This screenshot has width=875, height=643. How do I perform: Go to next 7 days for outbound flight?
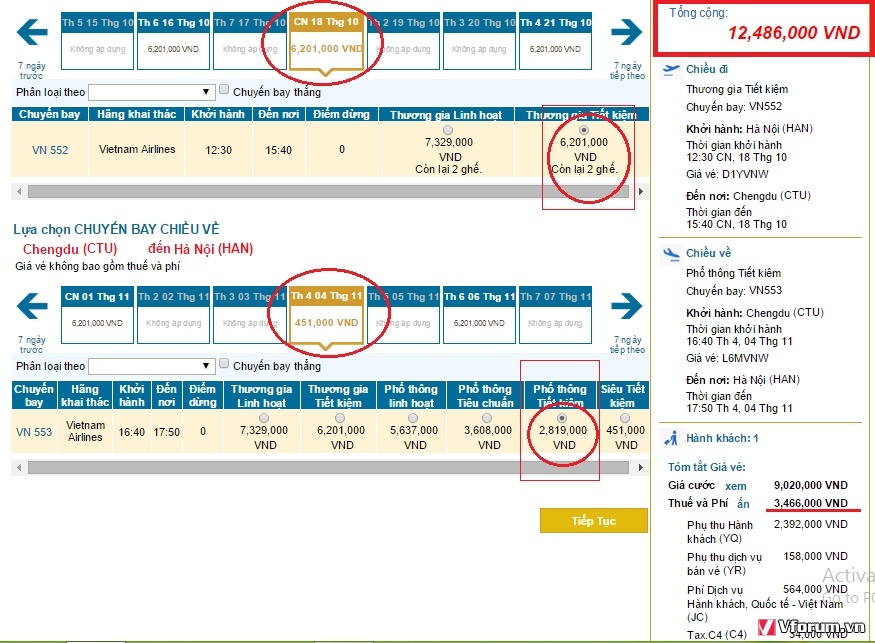coord(627,32)
